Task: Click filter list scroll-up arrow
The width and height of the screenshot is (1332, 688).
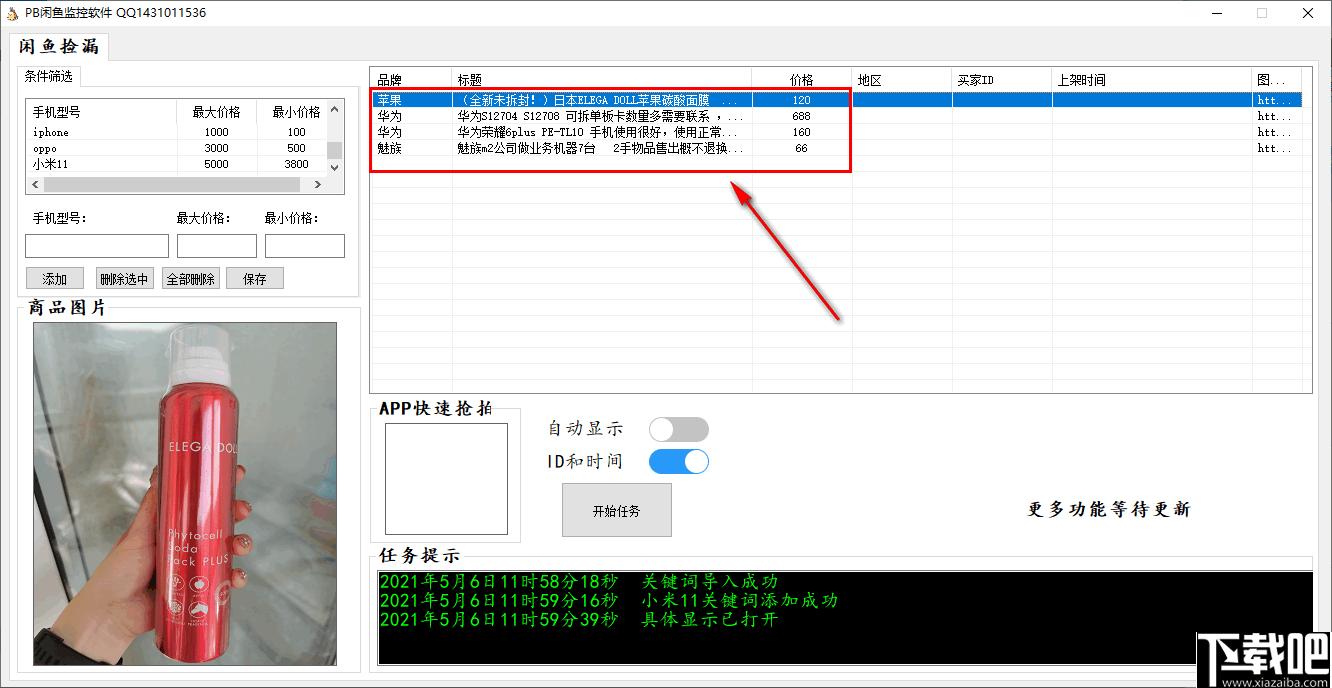Action: (335, 108)
